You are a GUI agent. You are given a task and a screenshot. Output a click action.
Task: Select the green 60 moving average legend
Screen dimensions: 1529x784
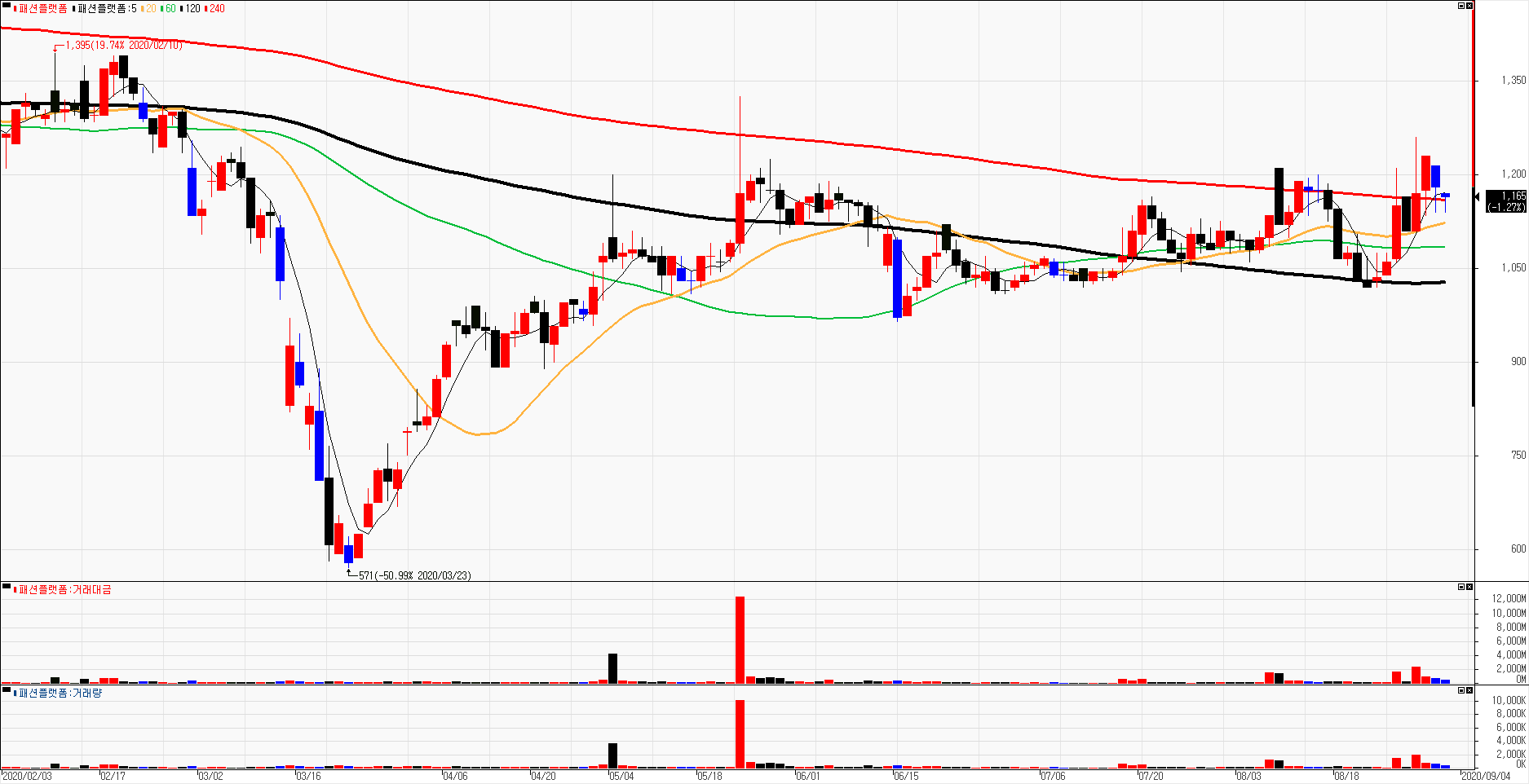[169, 8]
